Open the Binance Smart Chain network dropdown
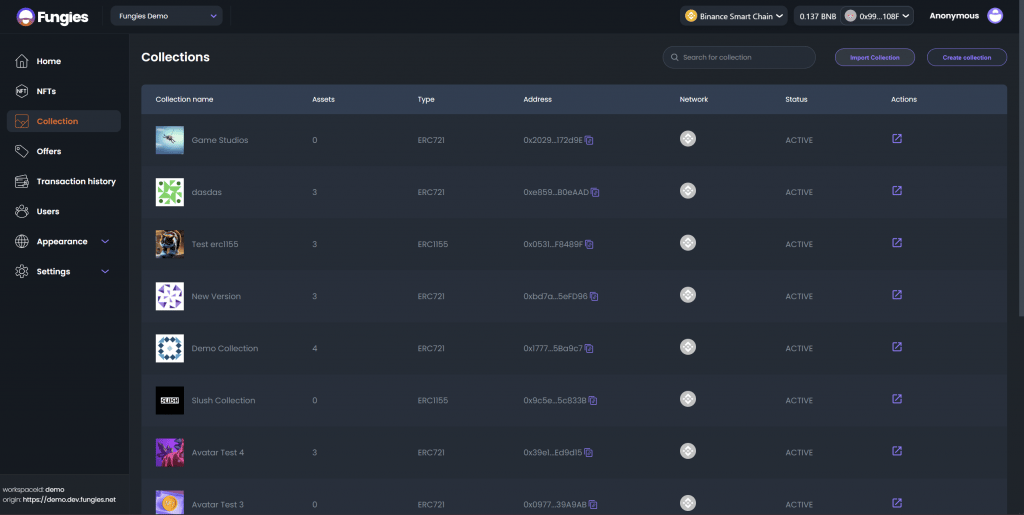 [733, 16]
